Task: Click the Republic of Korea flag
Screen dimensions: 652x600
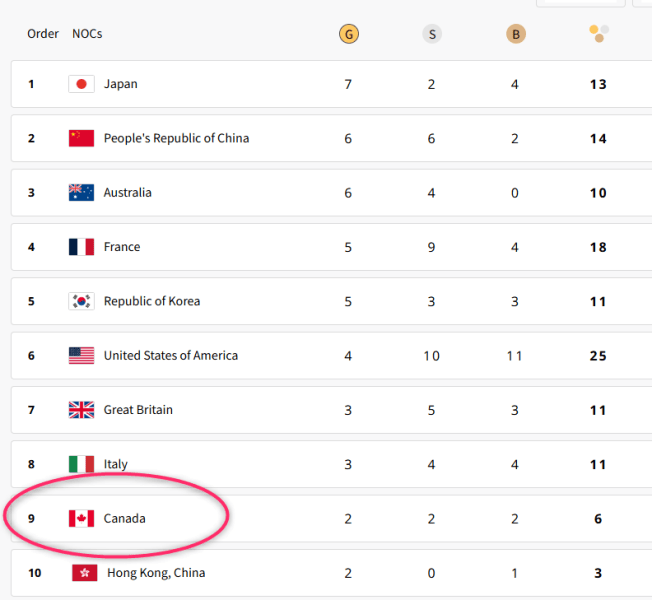Action: coord(81,301)
